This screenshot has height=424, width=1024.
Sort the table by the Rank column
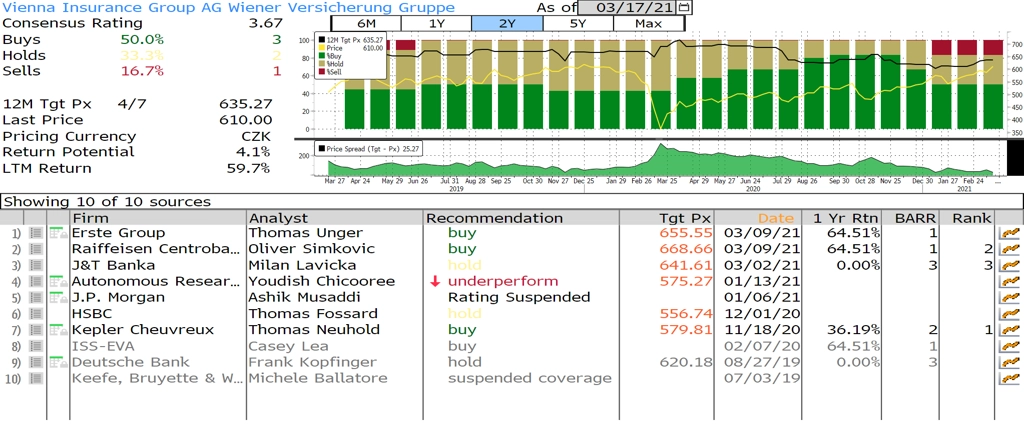pyautogui.click(x=969, y=218)
